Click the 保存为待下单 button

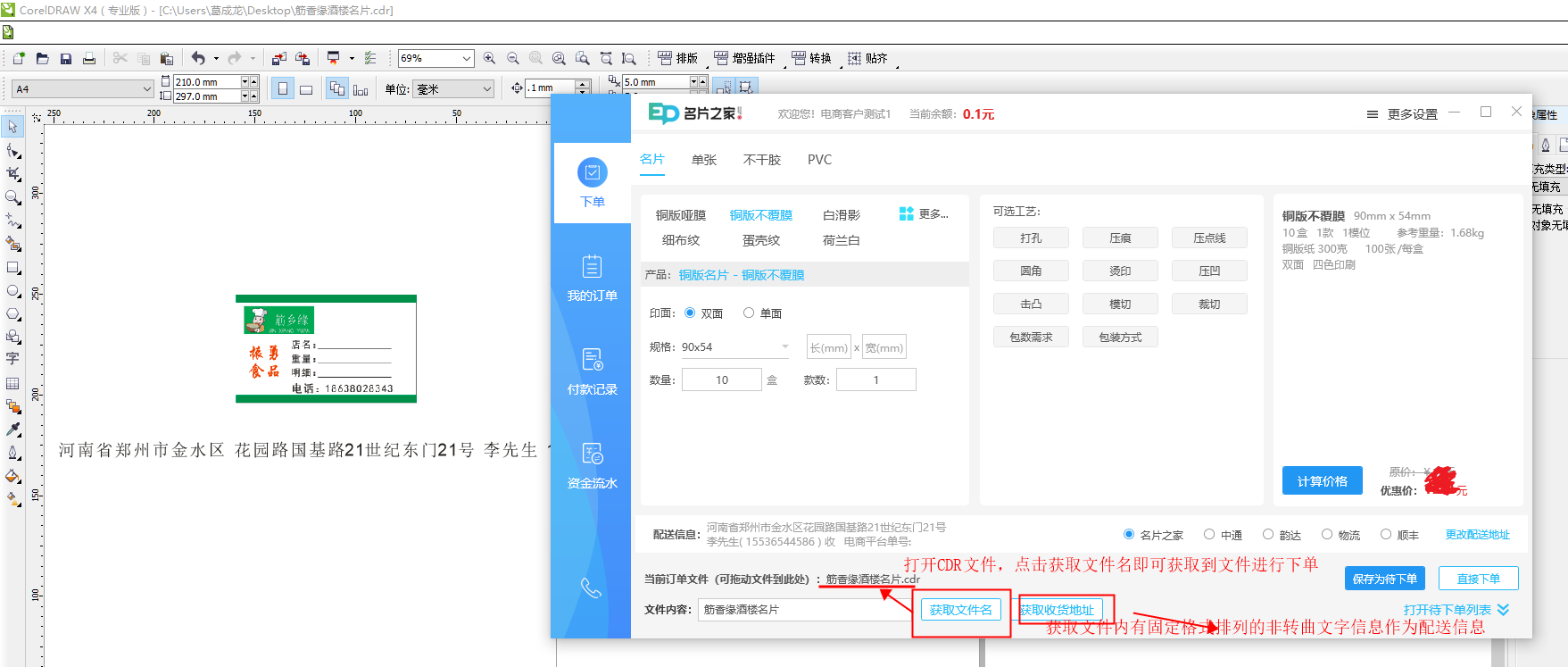[x=1385, y=579]
